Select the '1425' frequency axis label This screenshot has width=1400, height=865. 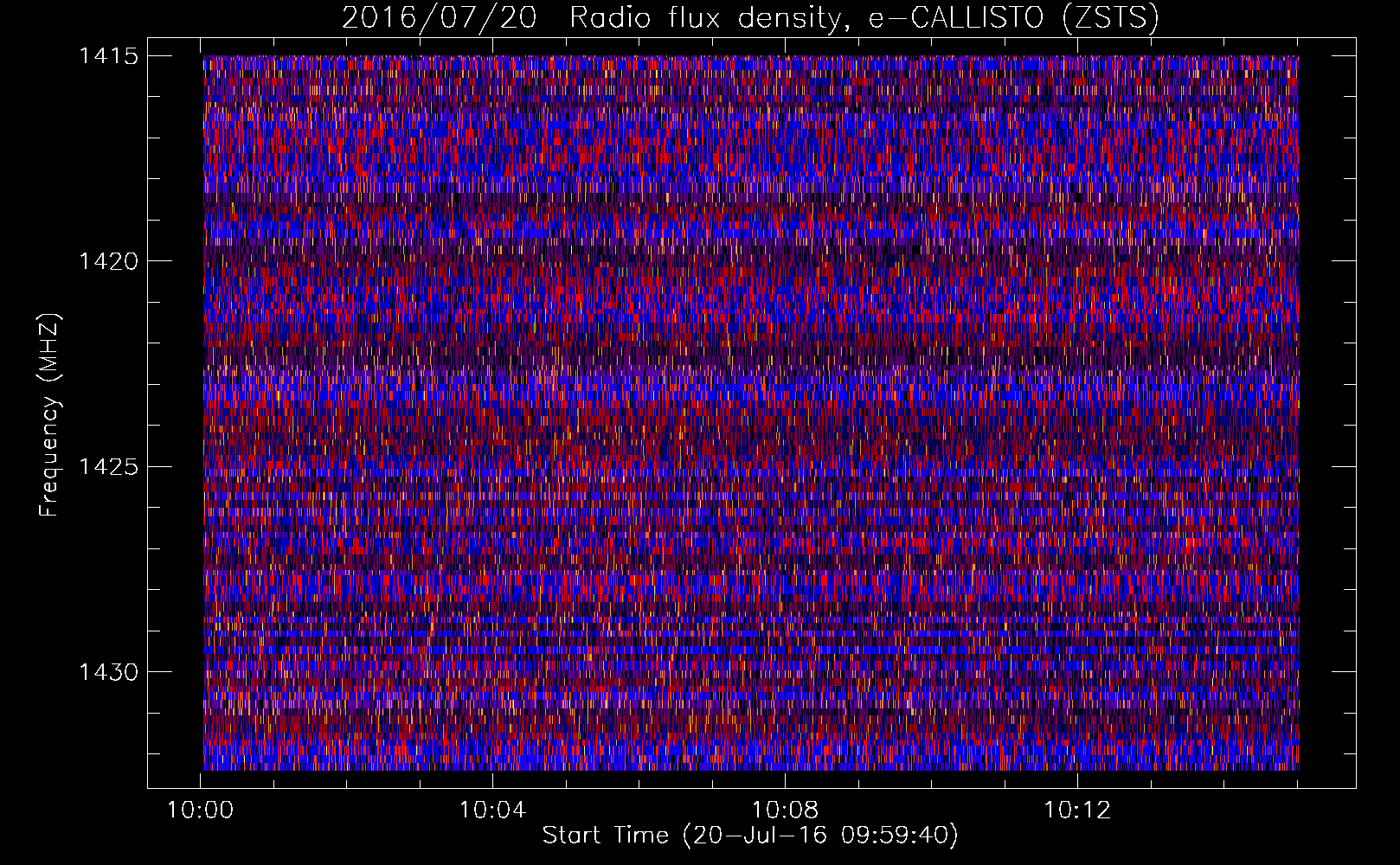(x=108, y=467)
